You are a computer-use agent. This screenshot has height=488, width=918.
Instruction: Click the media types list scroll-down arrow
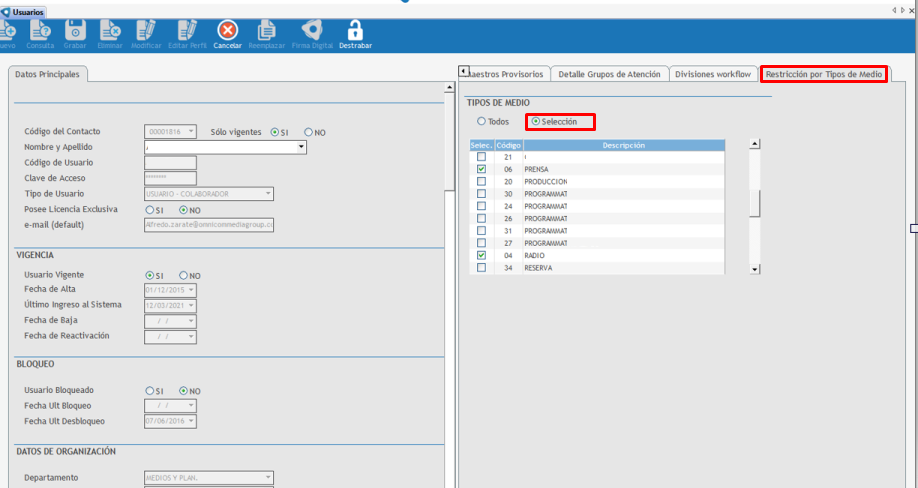[755, 269]
